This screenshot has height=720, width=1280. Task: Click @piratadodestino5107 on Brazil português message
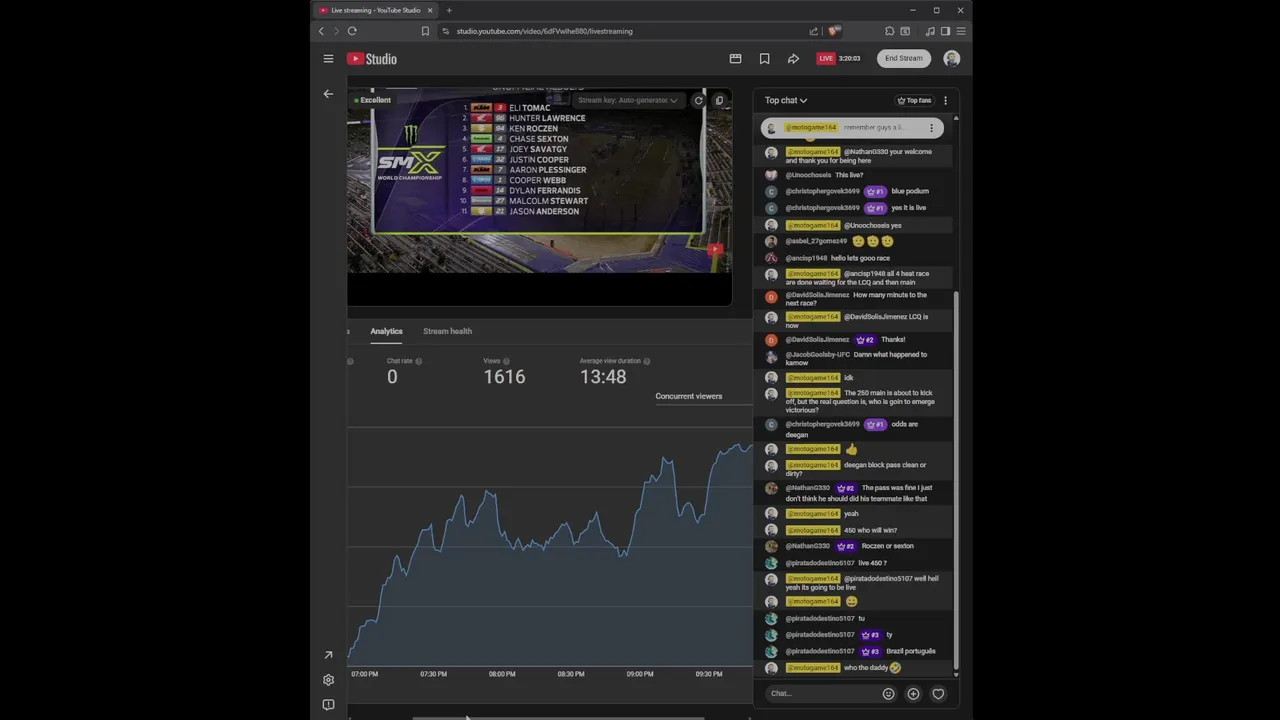[x=820, y=651]
